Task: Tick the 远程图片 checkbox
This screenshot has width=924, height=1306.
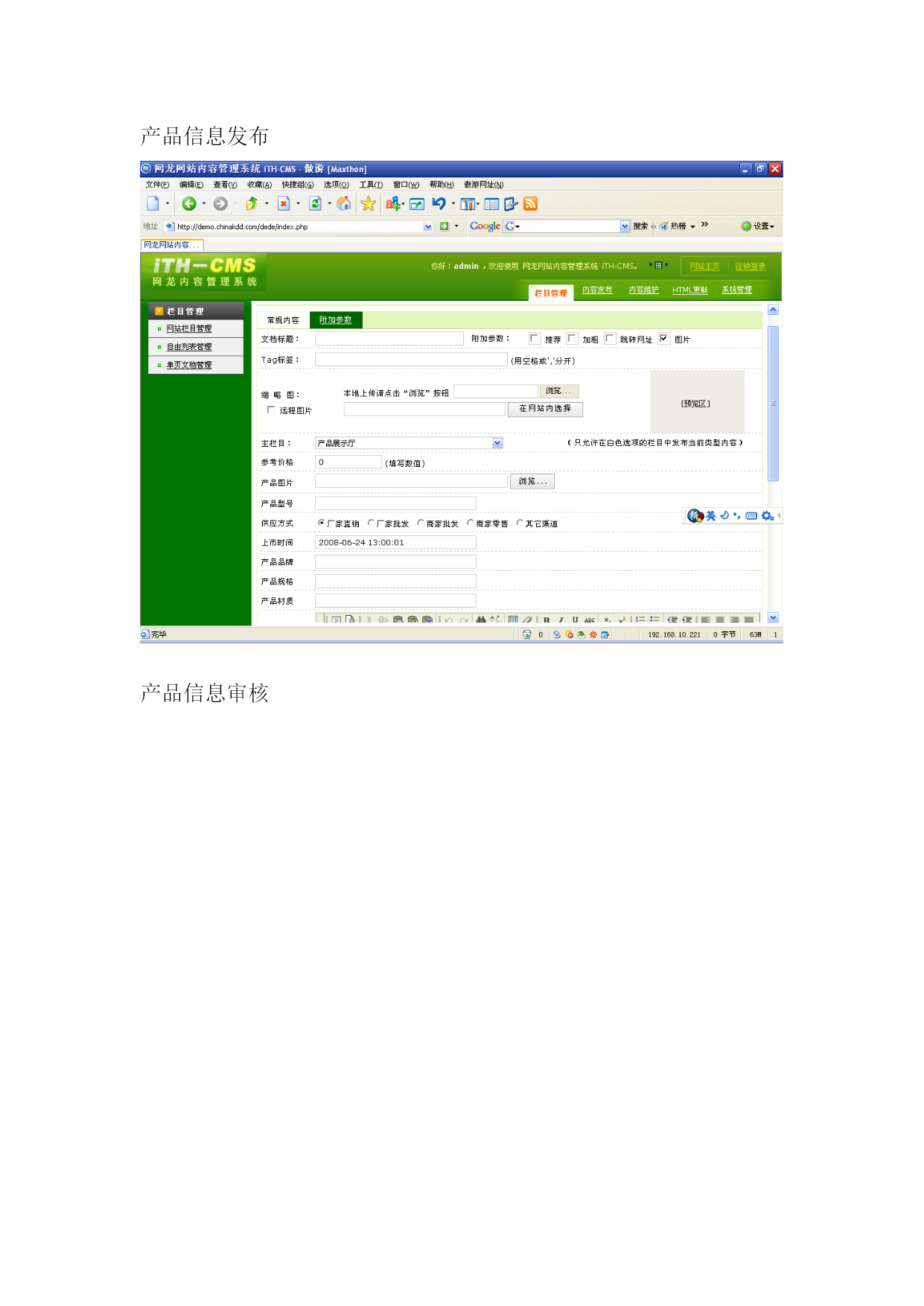Action: [271, 410]
